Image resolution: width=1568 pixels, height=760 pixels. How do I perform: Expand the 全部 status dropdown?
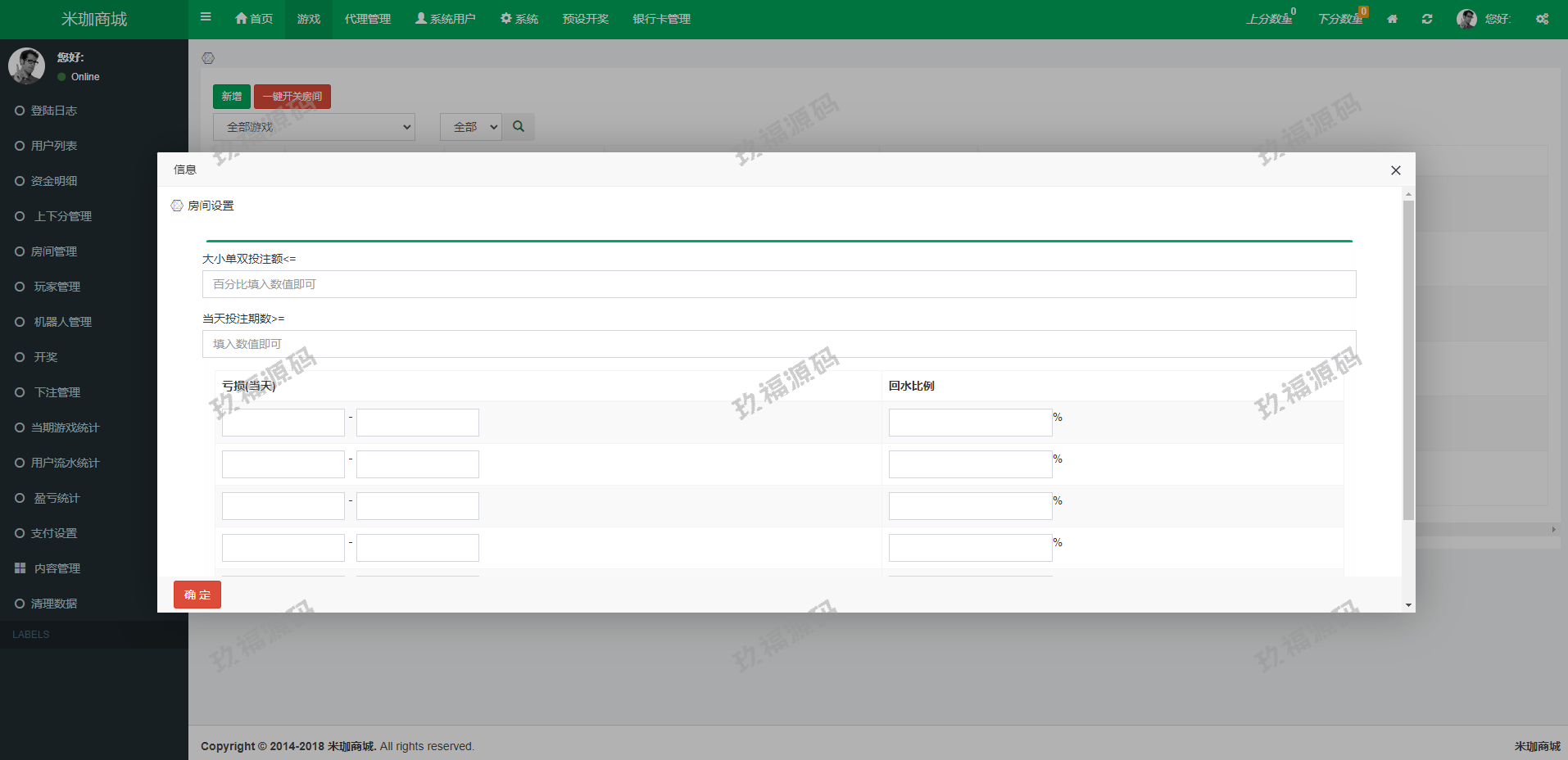(x=470, y=127)
